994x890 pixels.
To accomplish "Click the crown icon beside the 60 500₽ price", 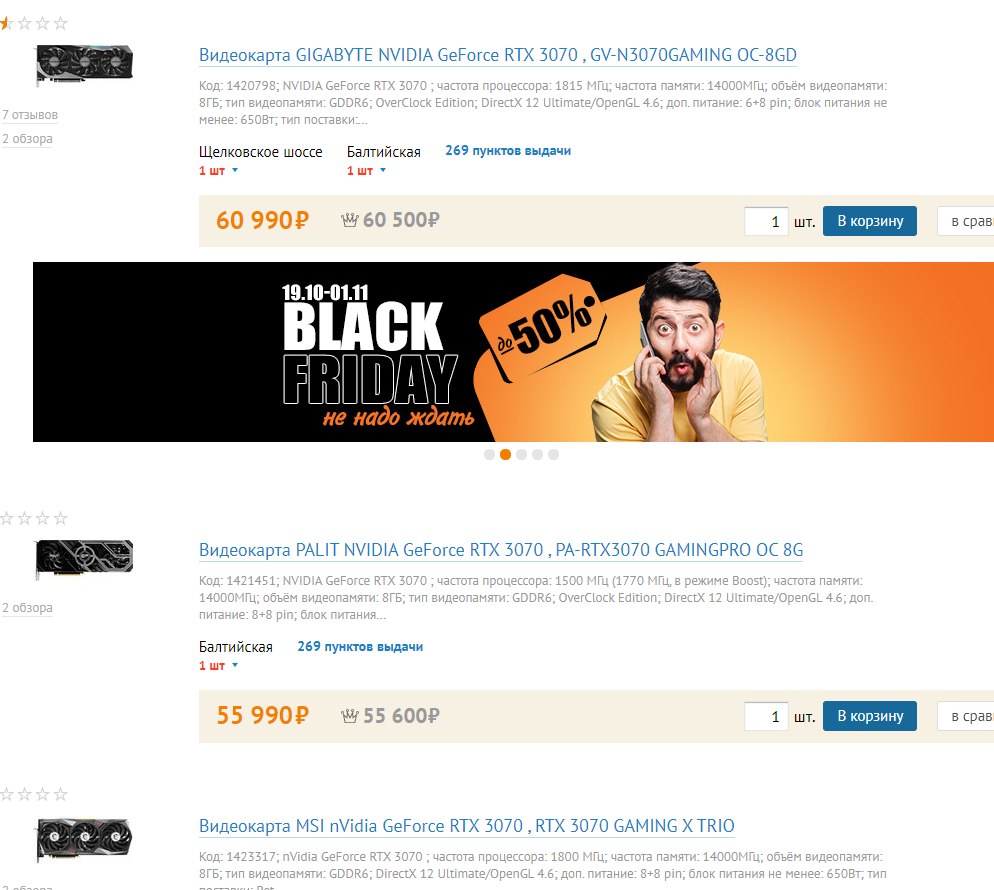I will [349, 220].
